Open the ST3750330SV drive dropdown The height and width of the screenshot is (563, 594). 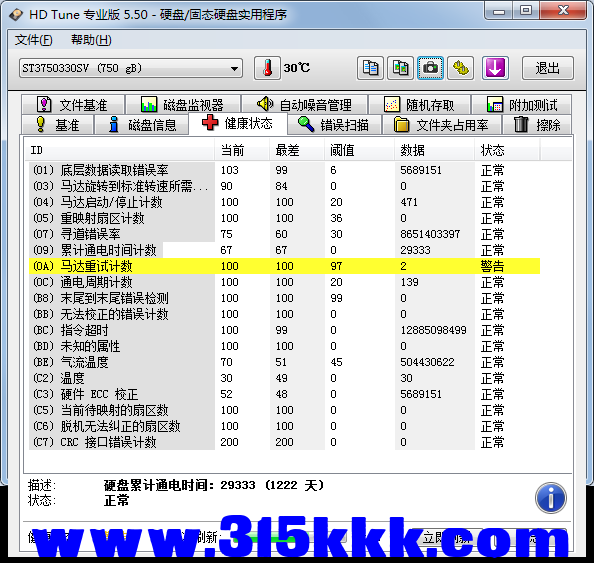pos(131,68)
